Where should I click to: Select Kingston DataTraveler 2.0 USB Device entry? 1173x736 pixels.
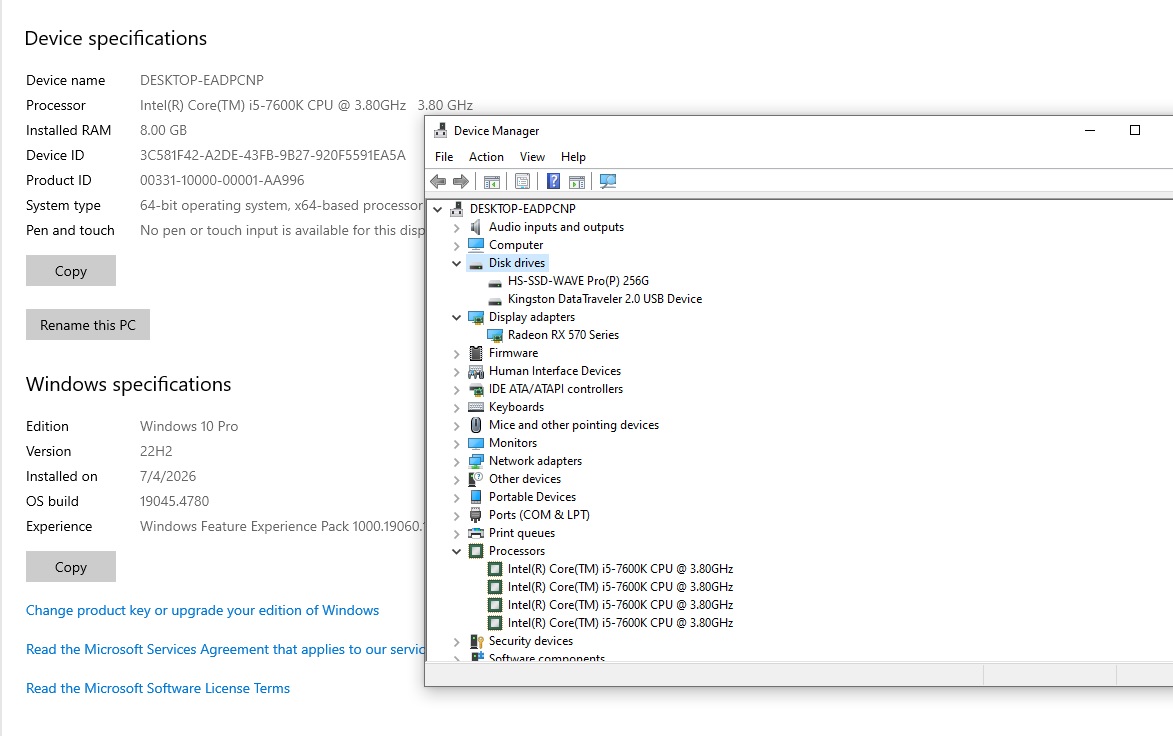coord(604,299)
